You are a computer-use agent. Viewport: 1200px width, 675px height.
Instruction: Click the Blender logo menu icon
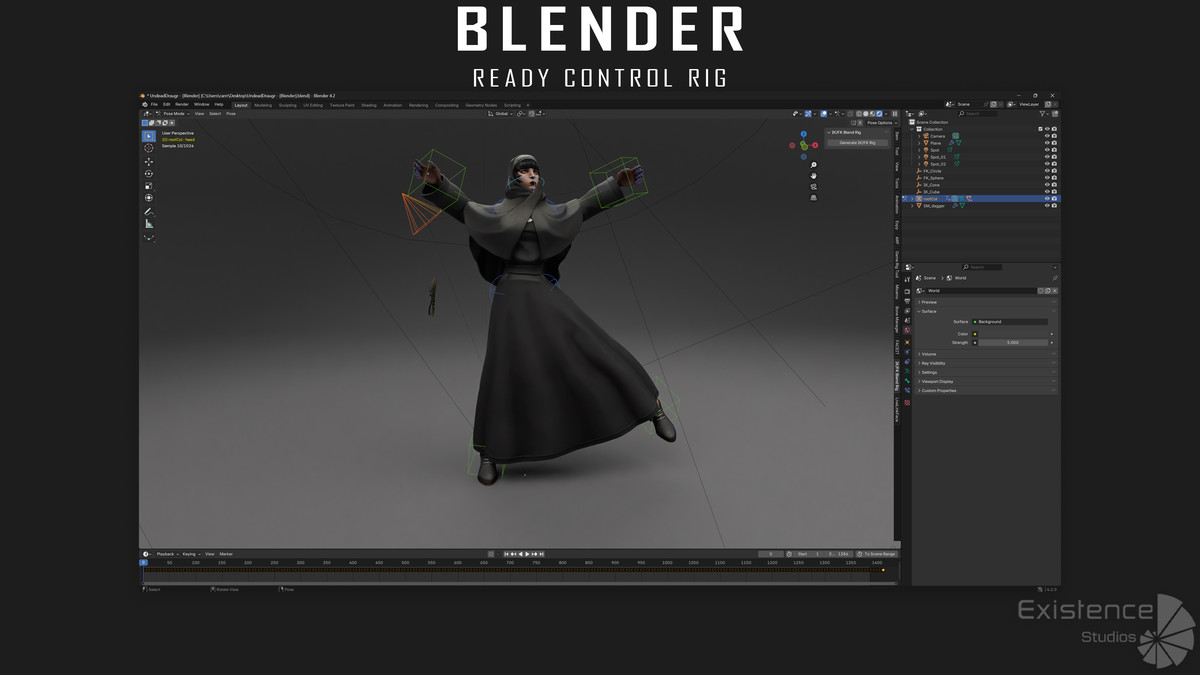pyautogui.click(x=144, y=104)
